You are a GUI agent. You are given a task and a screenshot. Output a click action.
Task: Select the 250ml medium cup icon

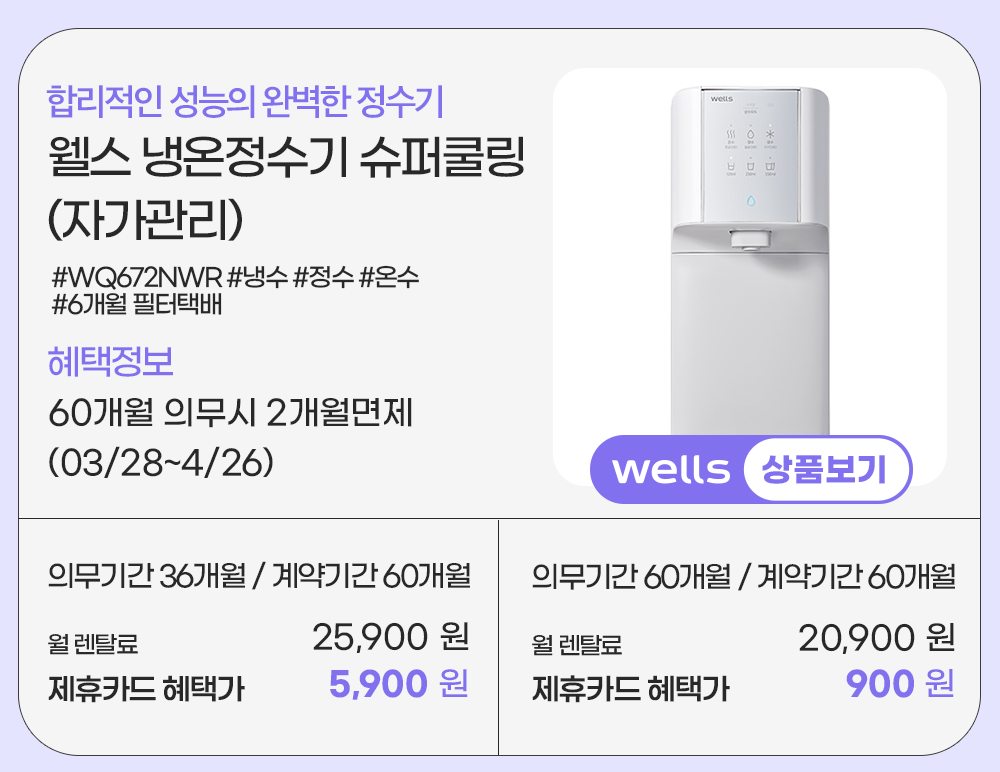(751, 164)
